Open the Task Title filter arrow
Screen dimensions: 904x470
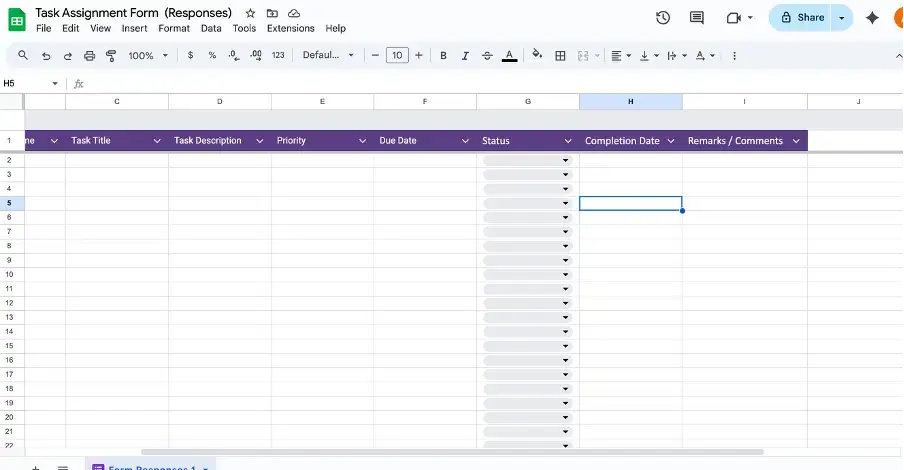point(157,141)
